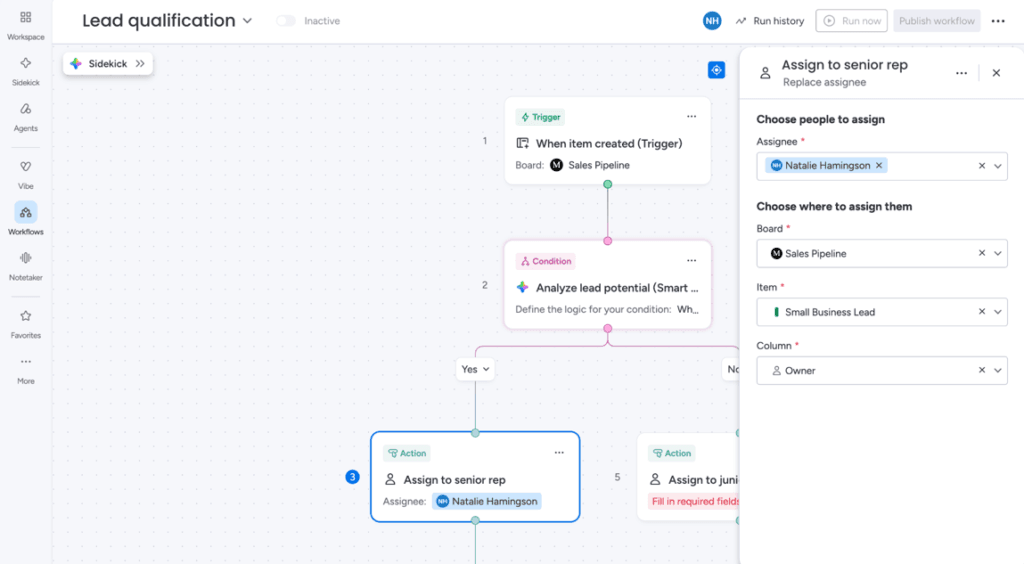Toggle the workflow Inactive switch
The image size is (1024, 564).
click(285, 21)
